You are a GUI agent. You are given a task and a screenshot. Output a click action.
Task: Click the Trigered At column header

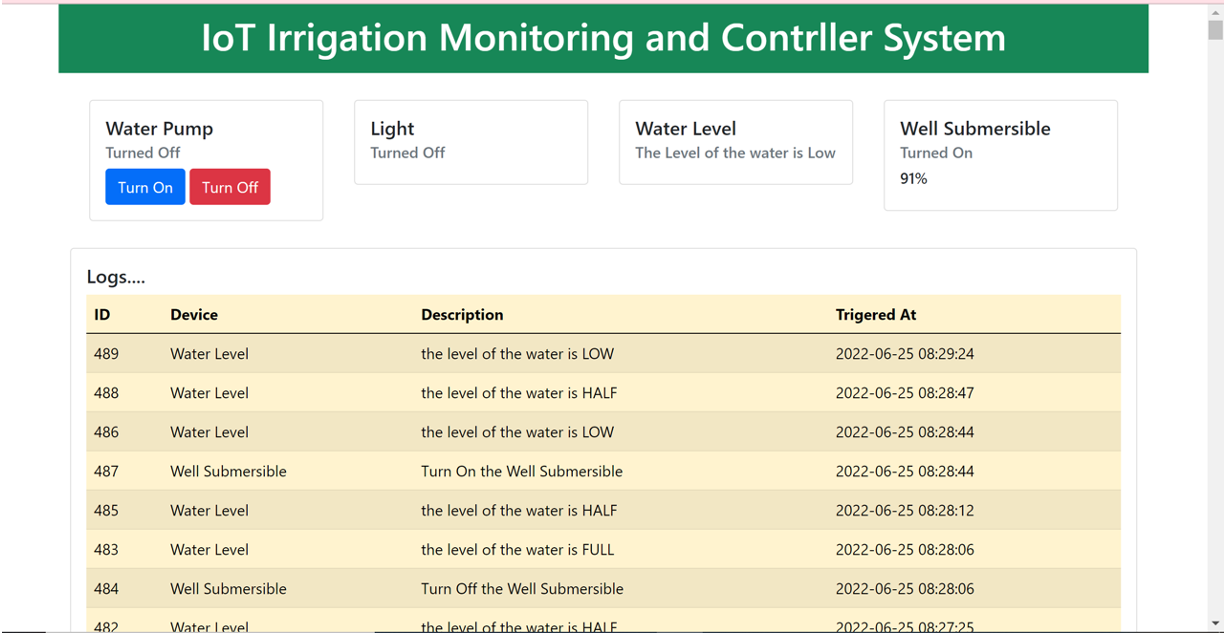(x=876, y=314)
